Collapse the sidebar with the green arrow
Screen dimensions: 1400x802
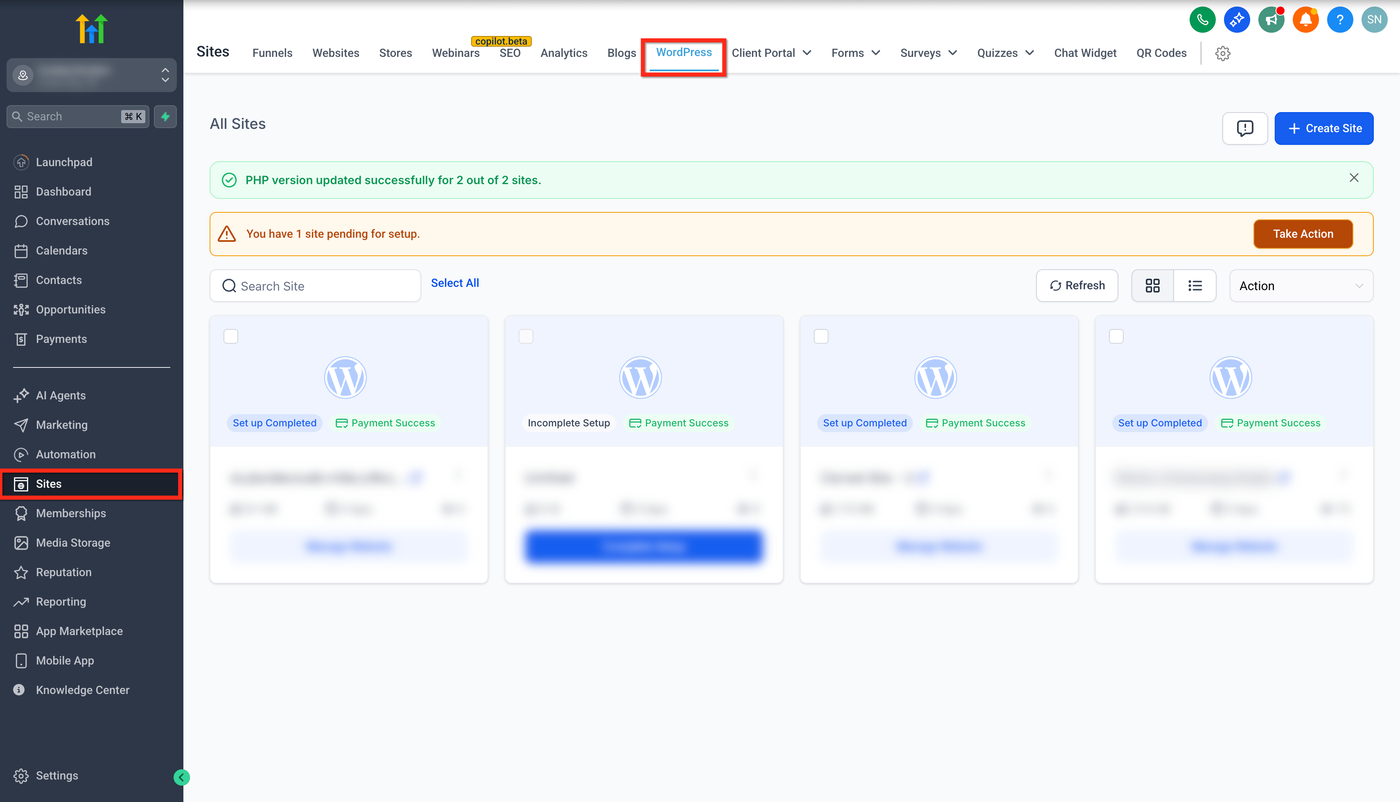[181, 777]
